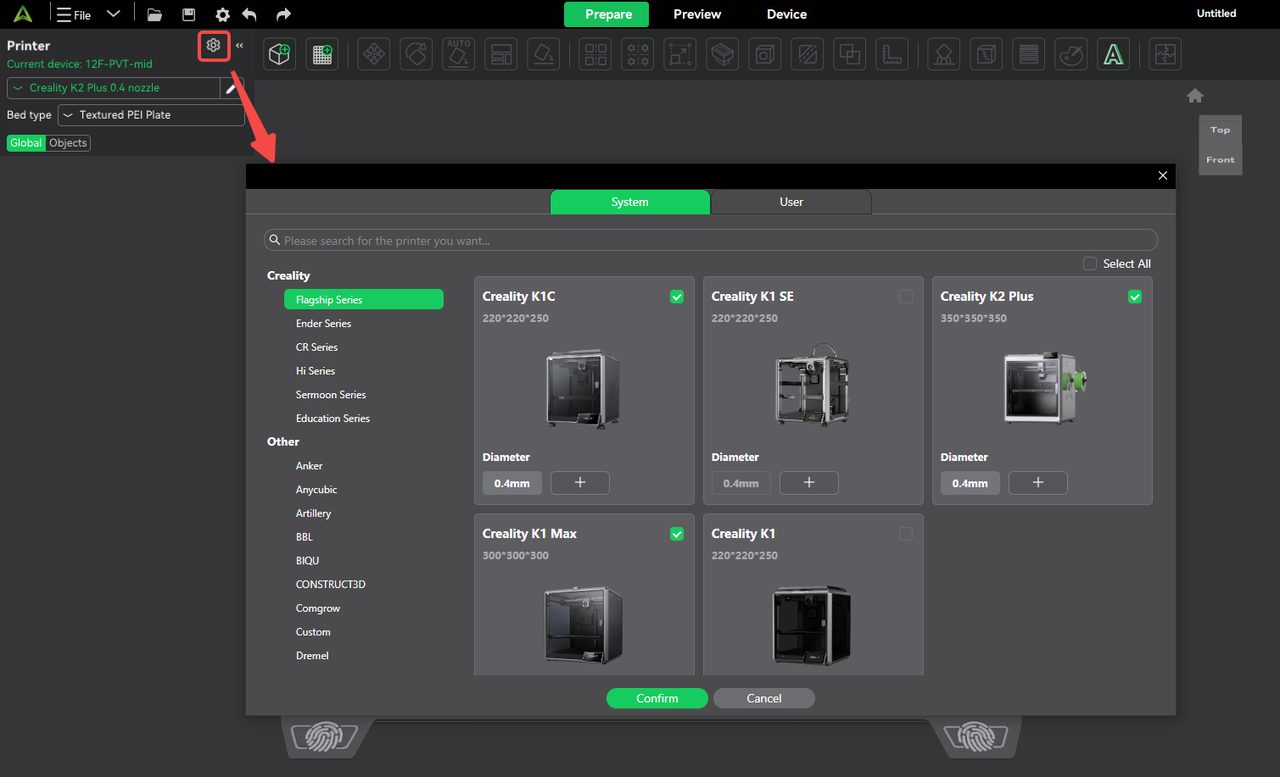This screenshot has width=1280, height=777.
Task: Select Anycubic in Other vendors list
Action: pyautogui.click(x=316, y=490)
